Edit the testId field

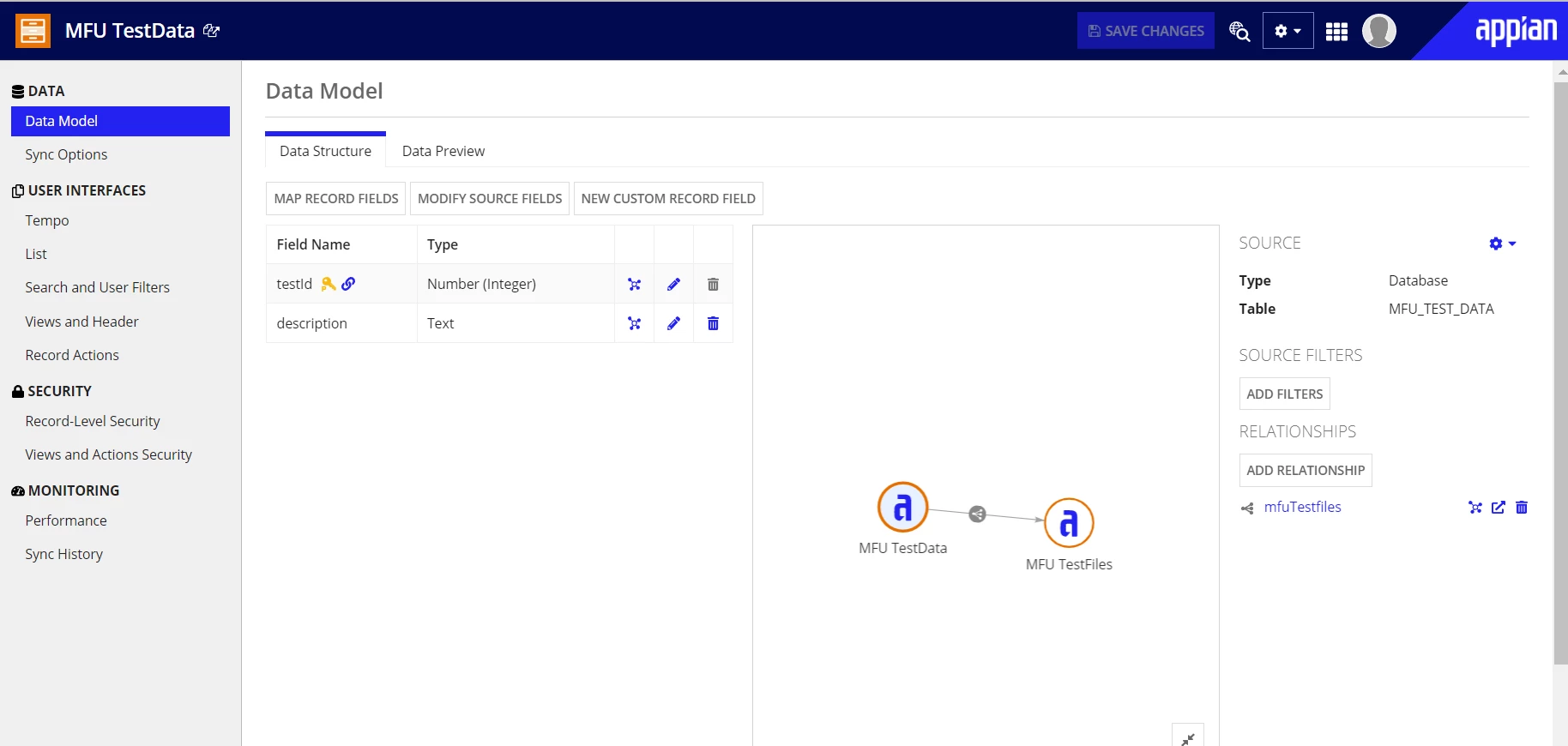click(674, 285)
